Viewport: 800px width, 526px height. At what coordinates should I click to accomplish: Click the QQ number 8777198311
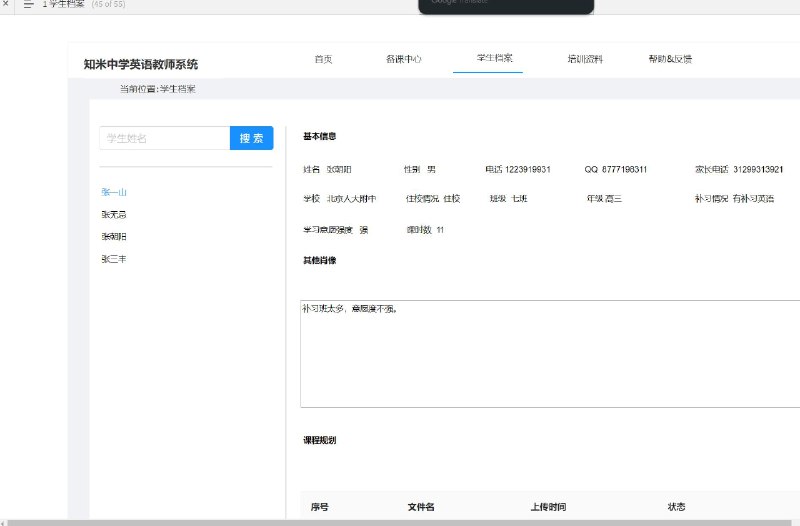624,169
